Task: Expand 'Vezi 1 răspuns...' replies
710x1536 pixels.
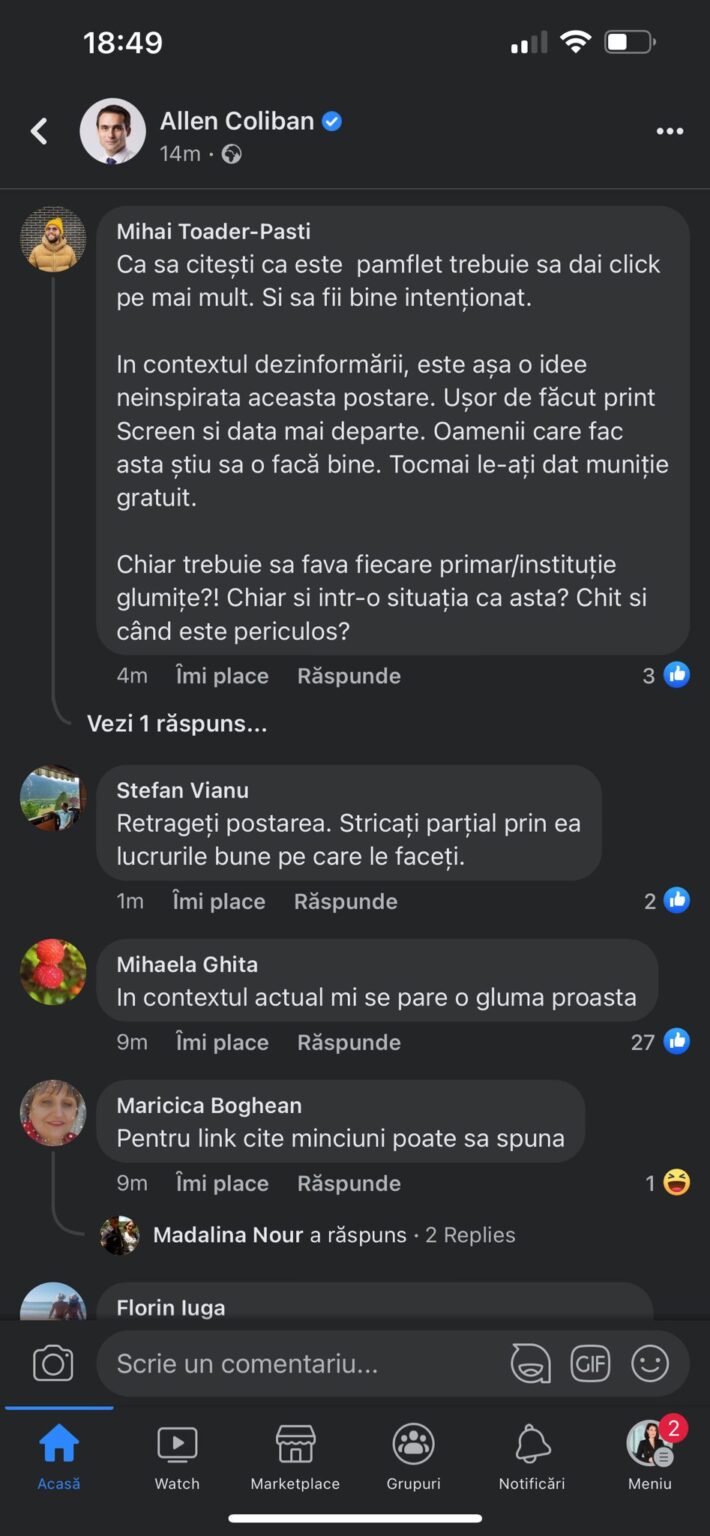Action: (177, 723)
